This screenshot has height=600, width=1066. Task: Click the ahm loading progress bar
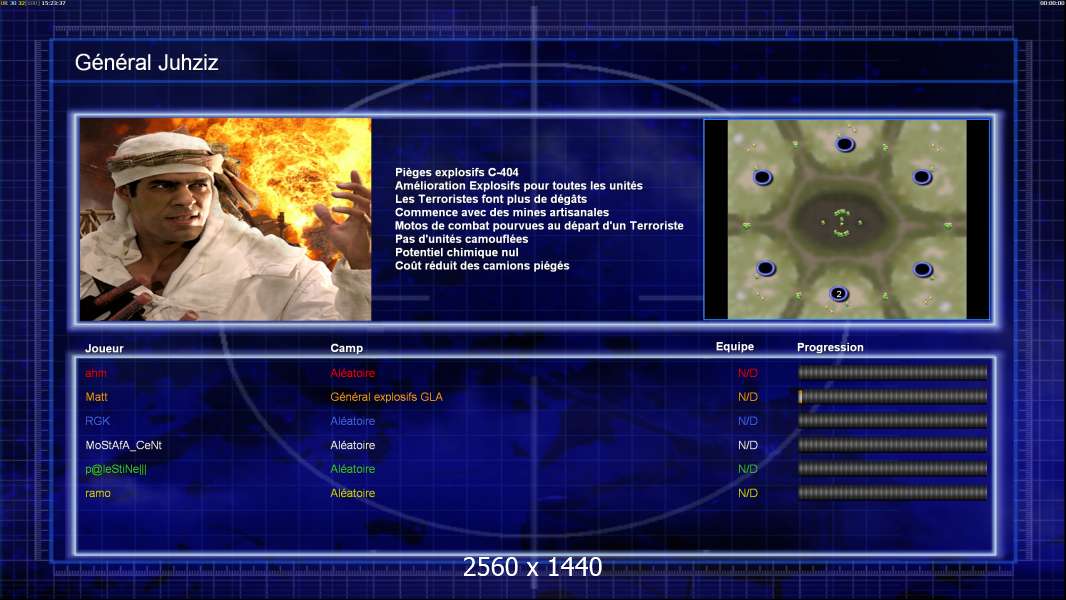pyautogui.click(x=892, y=372)
